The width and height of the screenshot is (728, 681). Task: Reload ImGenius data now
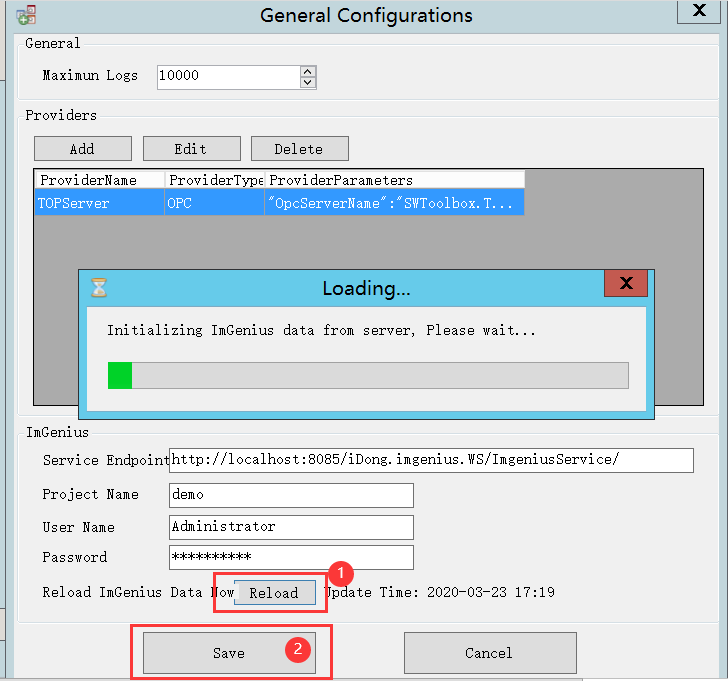pyautogui.click(x=274, y=593)
